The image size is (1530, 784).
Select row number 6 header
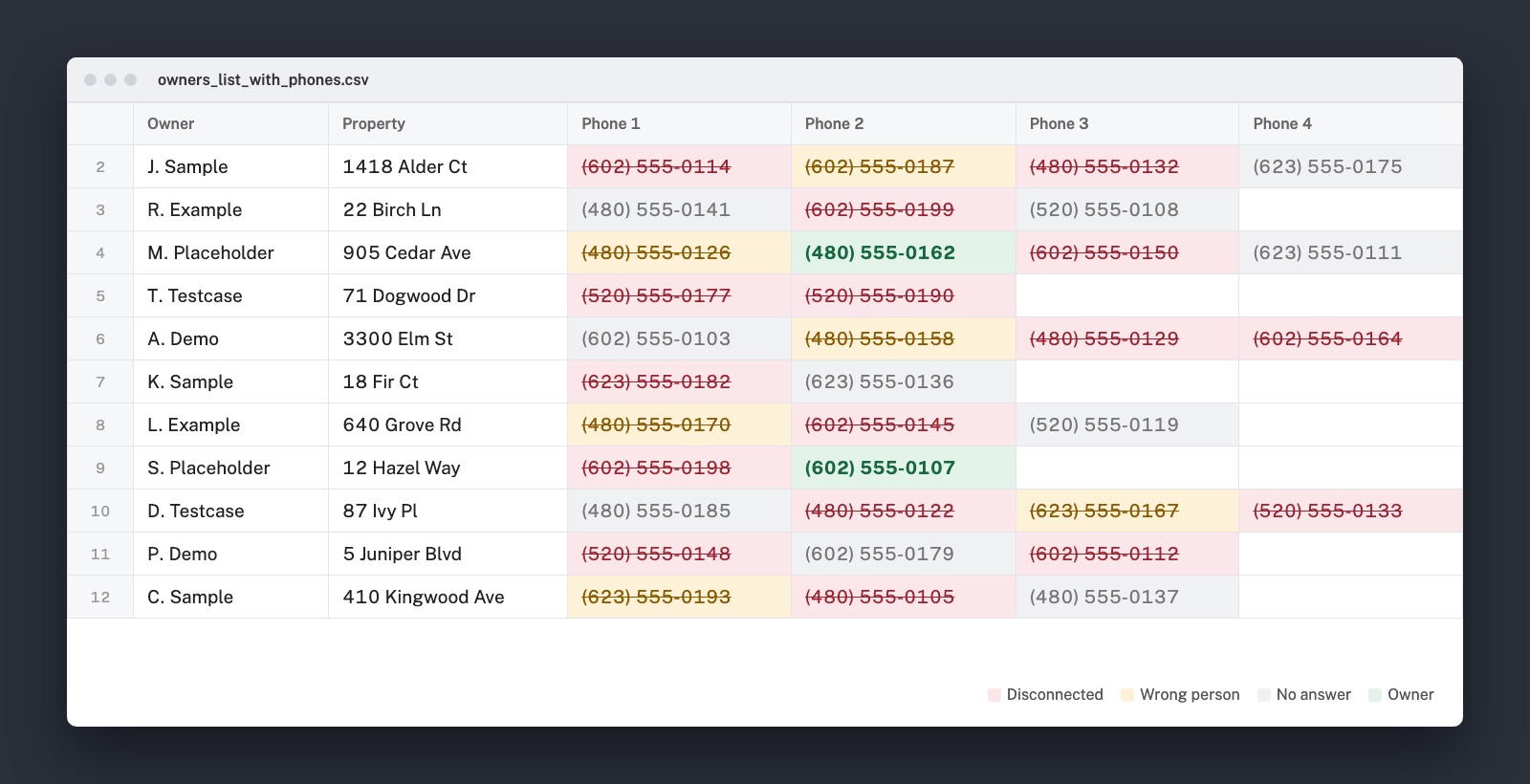tap(100, 338)
